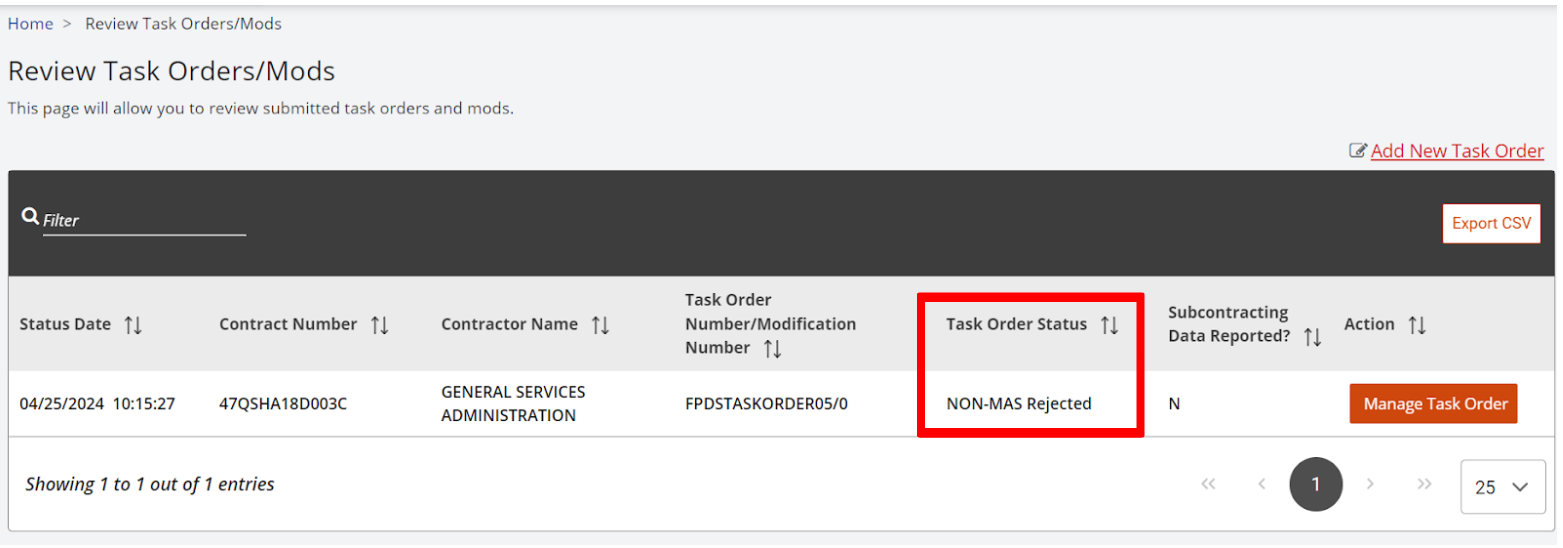Sort by Action column arrows

pos(1417,325)
